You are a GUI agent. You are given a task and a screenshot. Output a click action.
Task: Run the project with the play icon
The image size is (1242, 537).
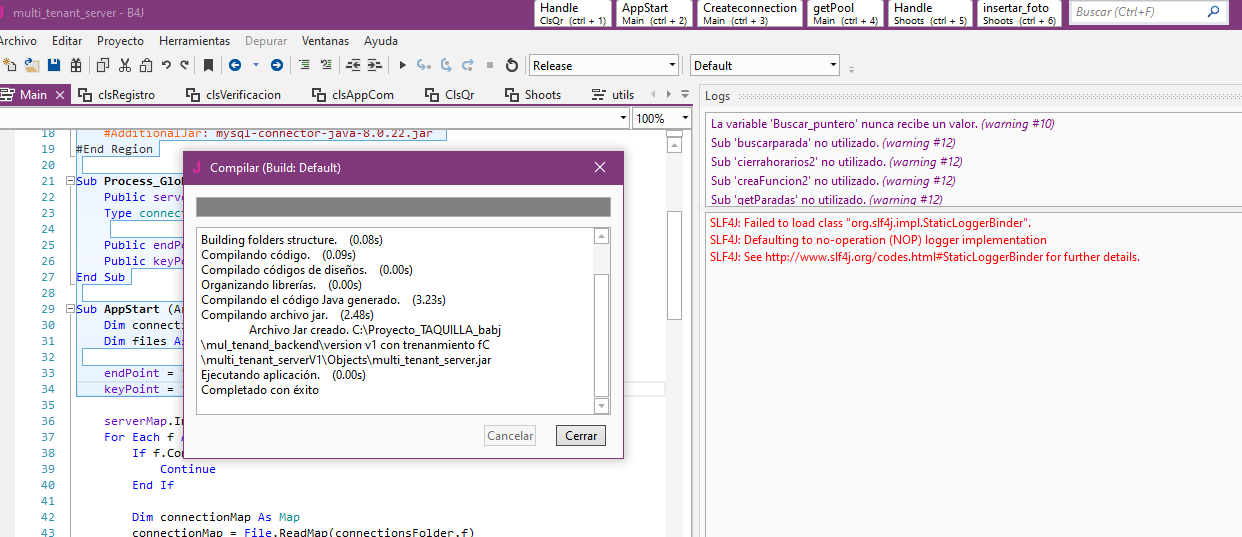click(x=402, y=65)
